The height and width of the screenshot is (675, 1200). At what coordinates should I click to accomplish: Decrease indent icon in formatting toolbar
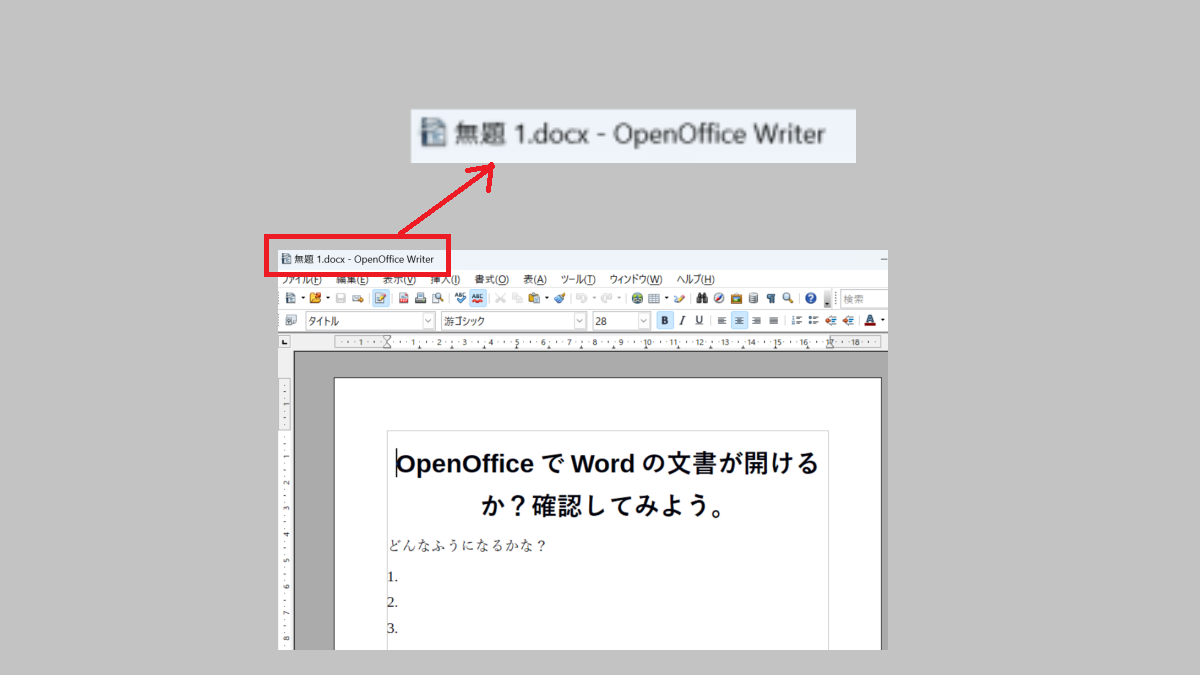tap(831, 321)
